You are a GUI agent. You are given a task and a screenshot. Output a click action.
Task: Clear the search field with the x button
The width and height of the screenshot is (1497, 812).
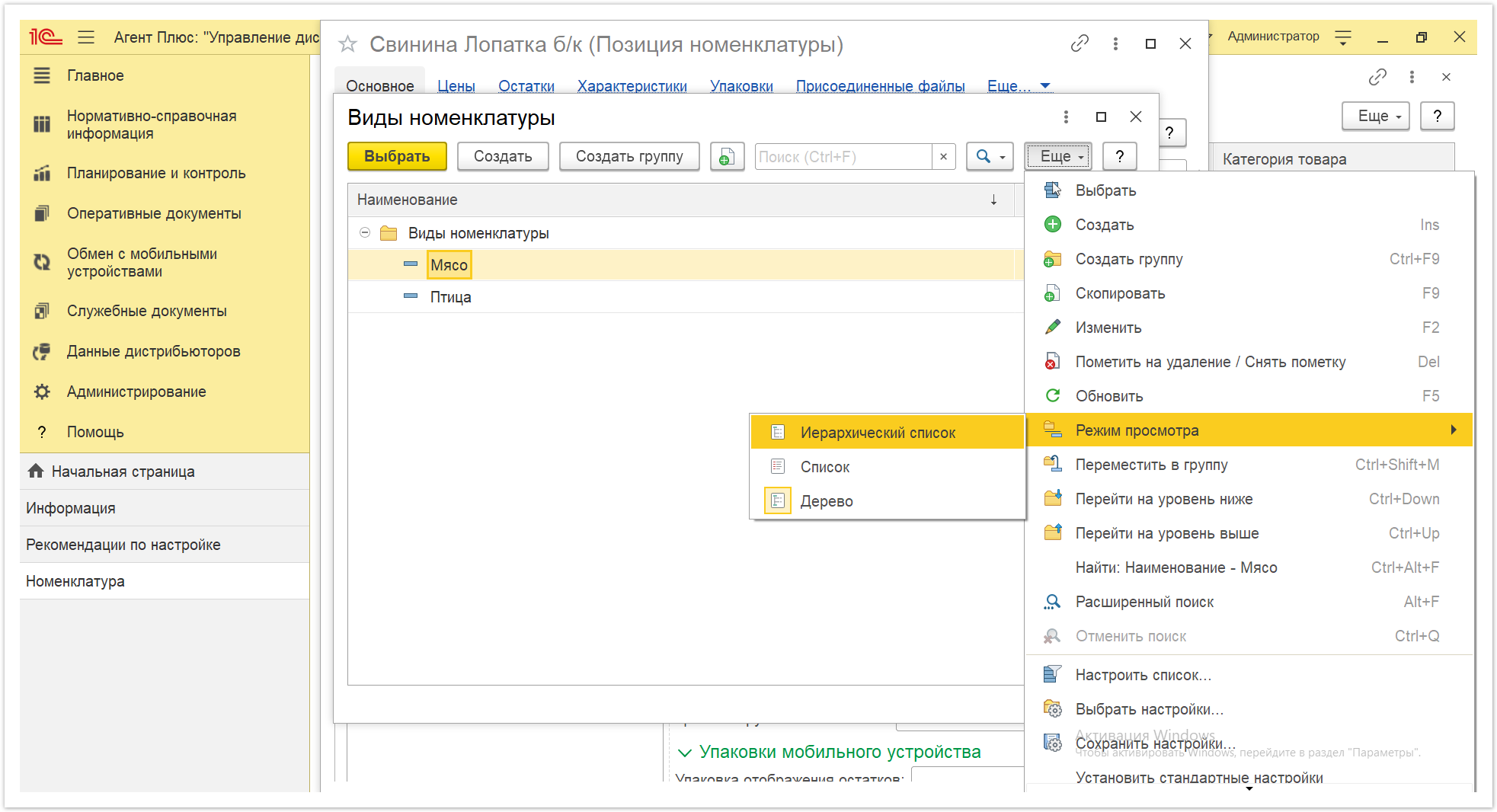click(x=943, y=156)
